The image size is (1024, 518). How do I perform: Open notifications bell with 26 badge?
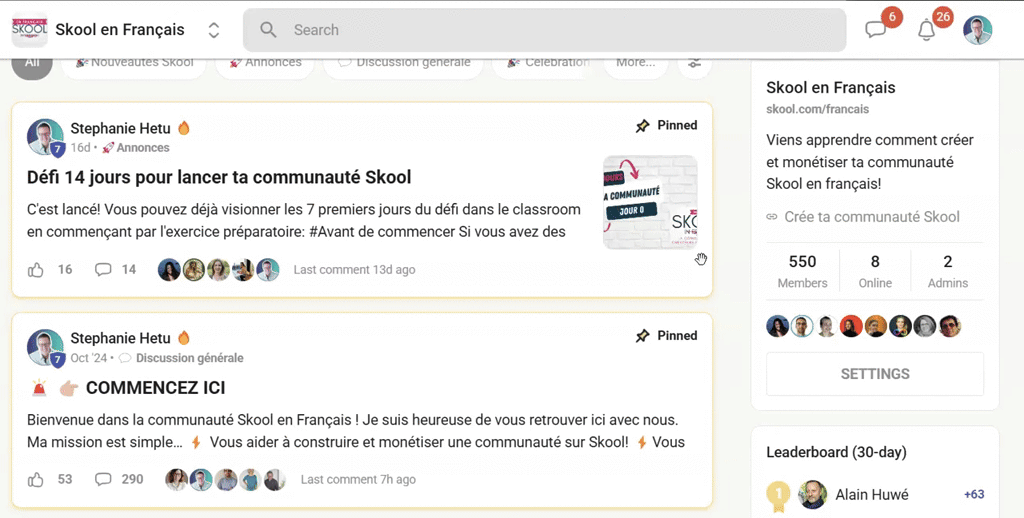(926, 30)
